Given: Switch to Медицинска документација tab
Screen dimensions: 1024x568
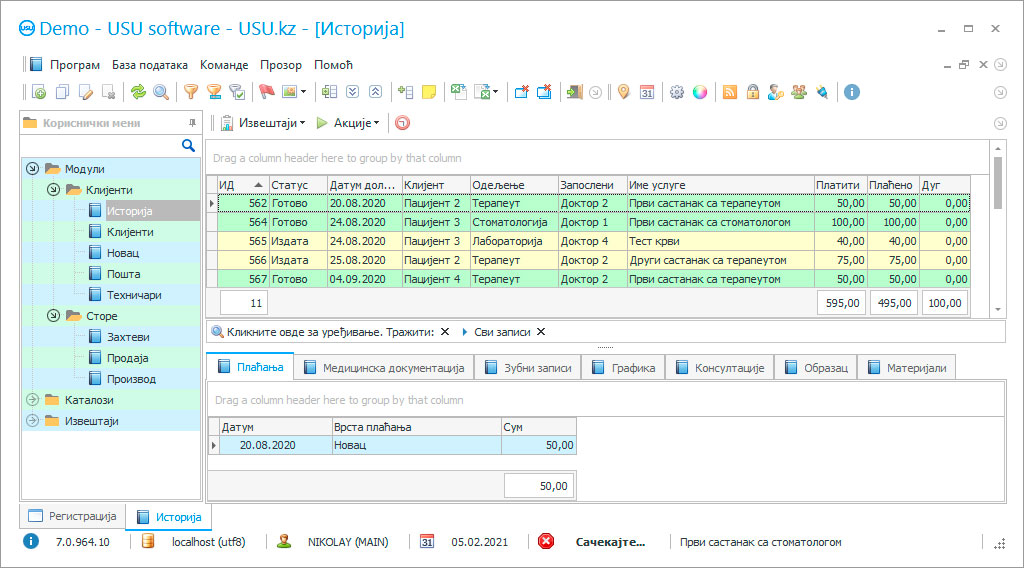Looking at the screenshot, I should tap(383, 368).
